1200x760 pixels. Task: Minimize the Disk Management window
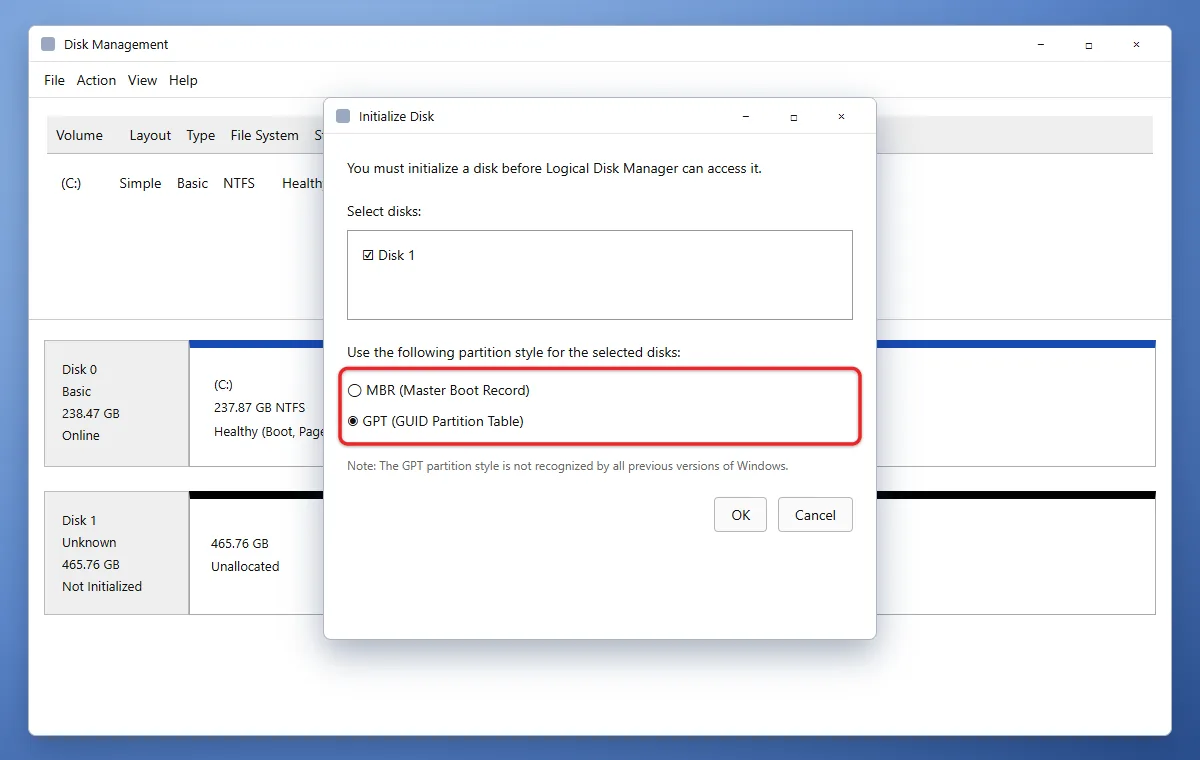coord(1041,45)
